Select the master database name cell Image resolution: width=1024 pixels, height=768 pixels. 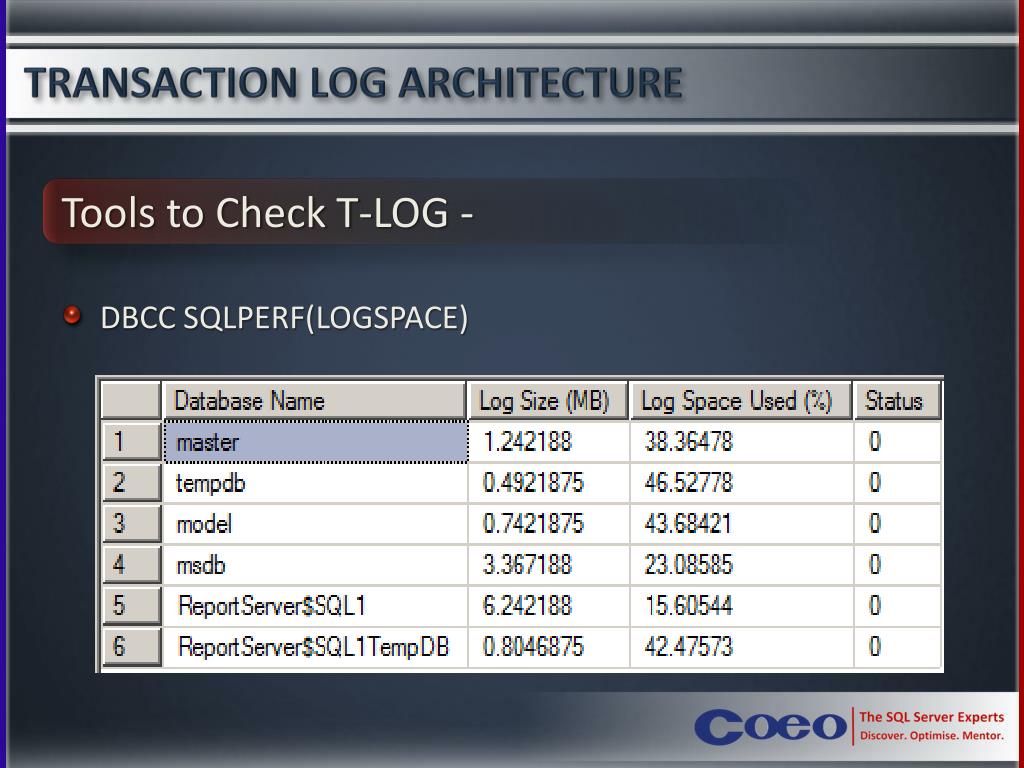[316, 442]
